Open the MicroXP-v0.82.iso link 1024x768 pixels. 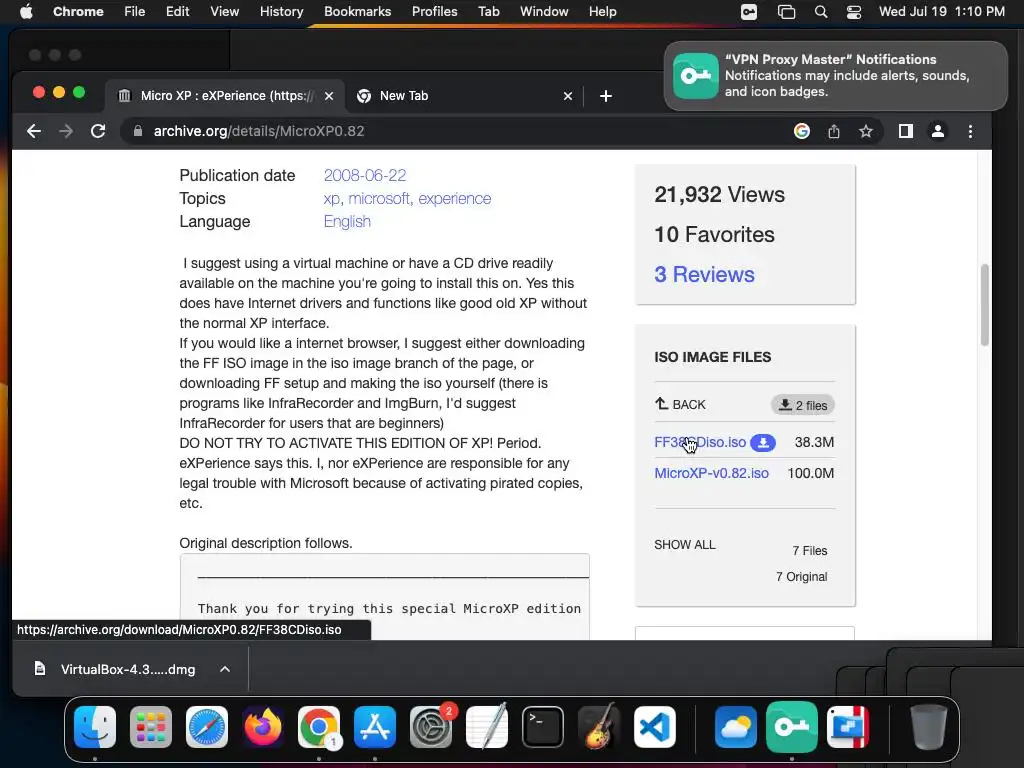711,473
